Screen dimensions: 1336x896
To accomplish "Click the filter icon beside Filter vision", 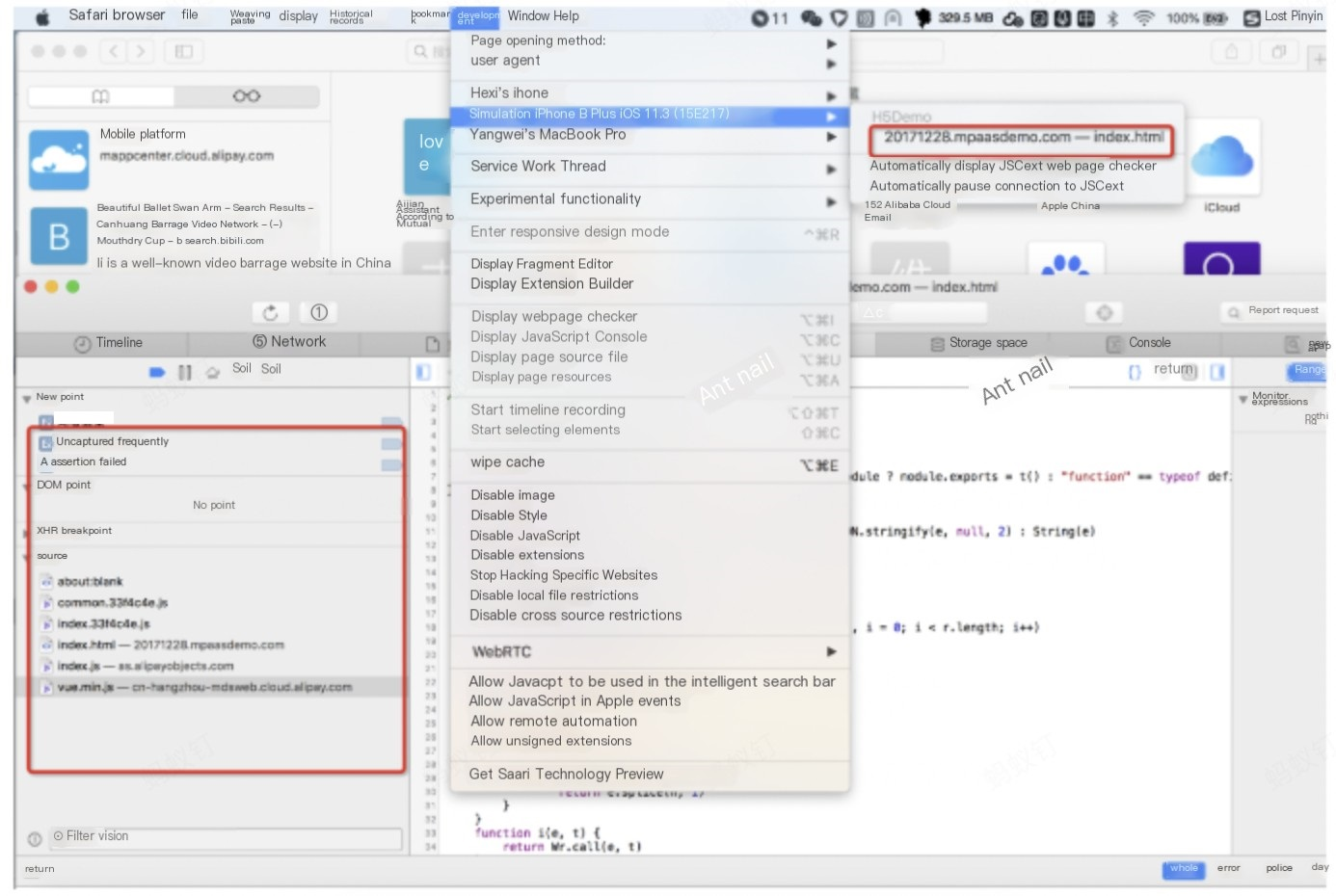I will point(34,839).
